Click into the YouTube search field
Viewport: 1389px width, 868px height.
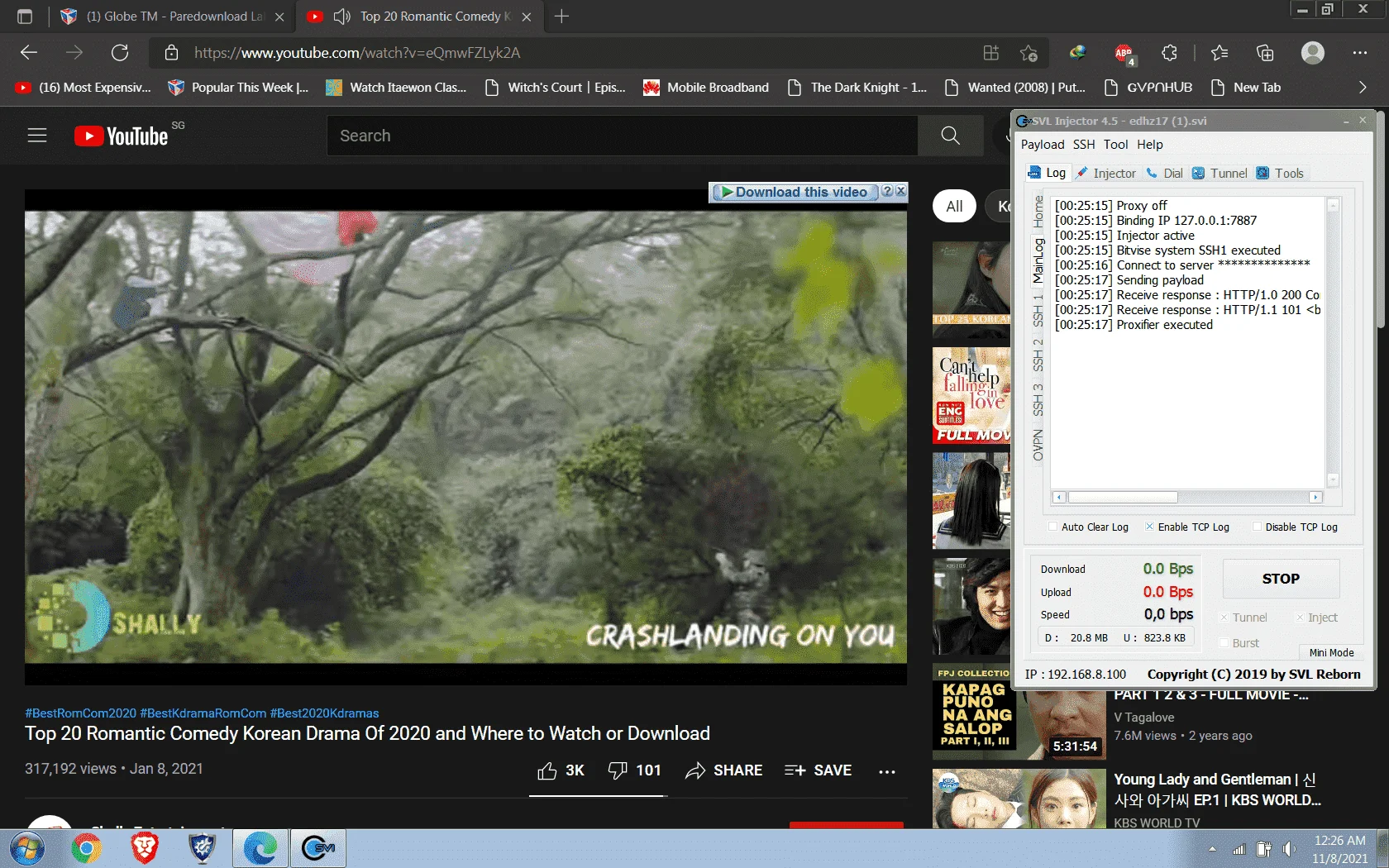(x=623, y=136)
